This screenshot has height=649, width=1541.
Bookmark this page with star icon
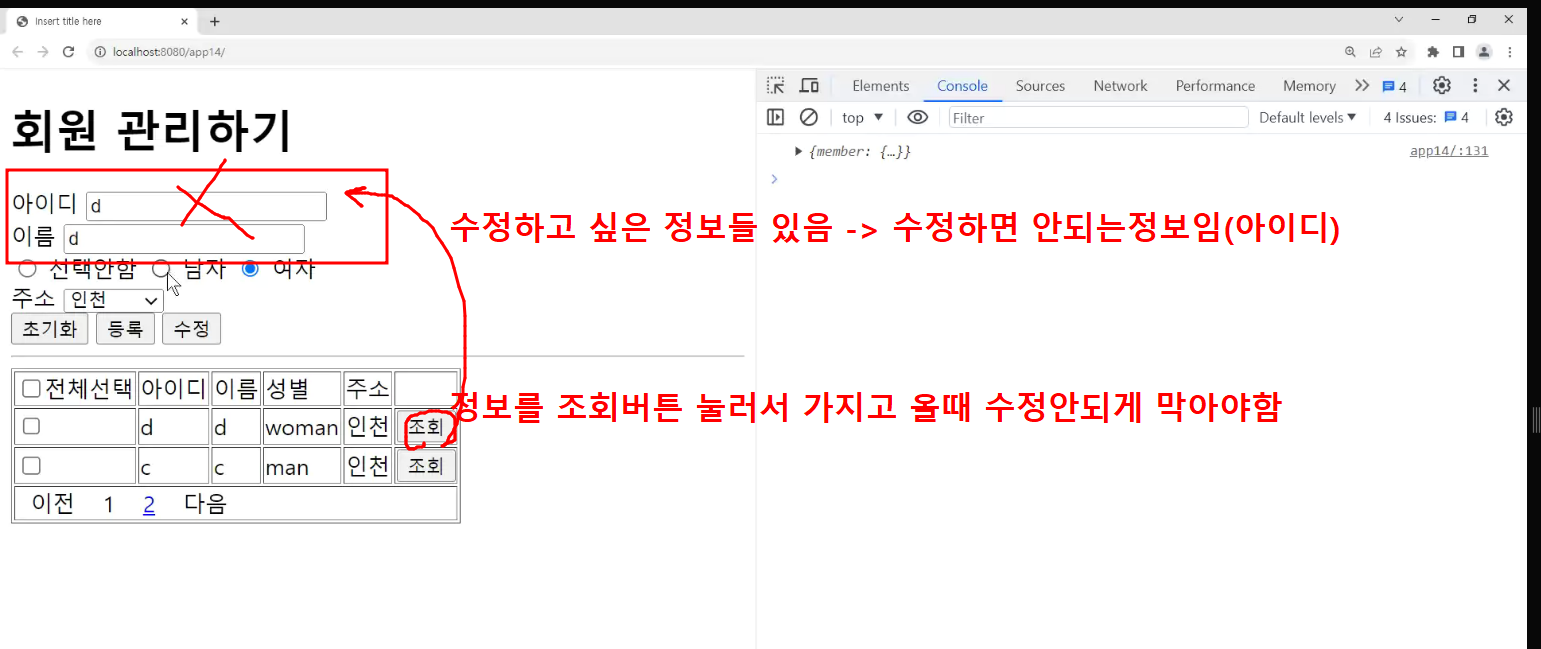click(x=1401, y=52)
